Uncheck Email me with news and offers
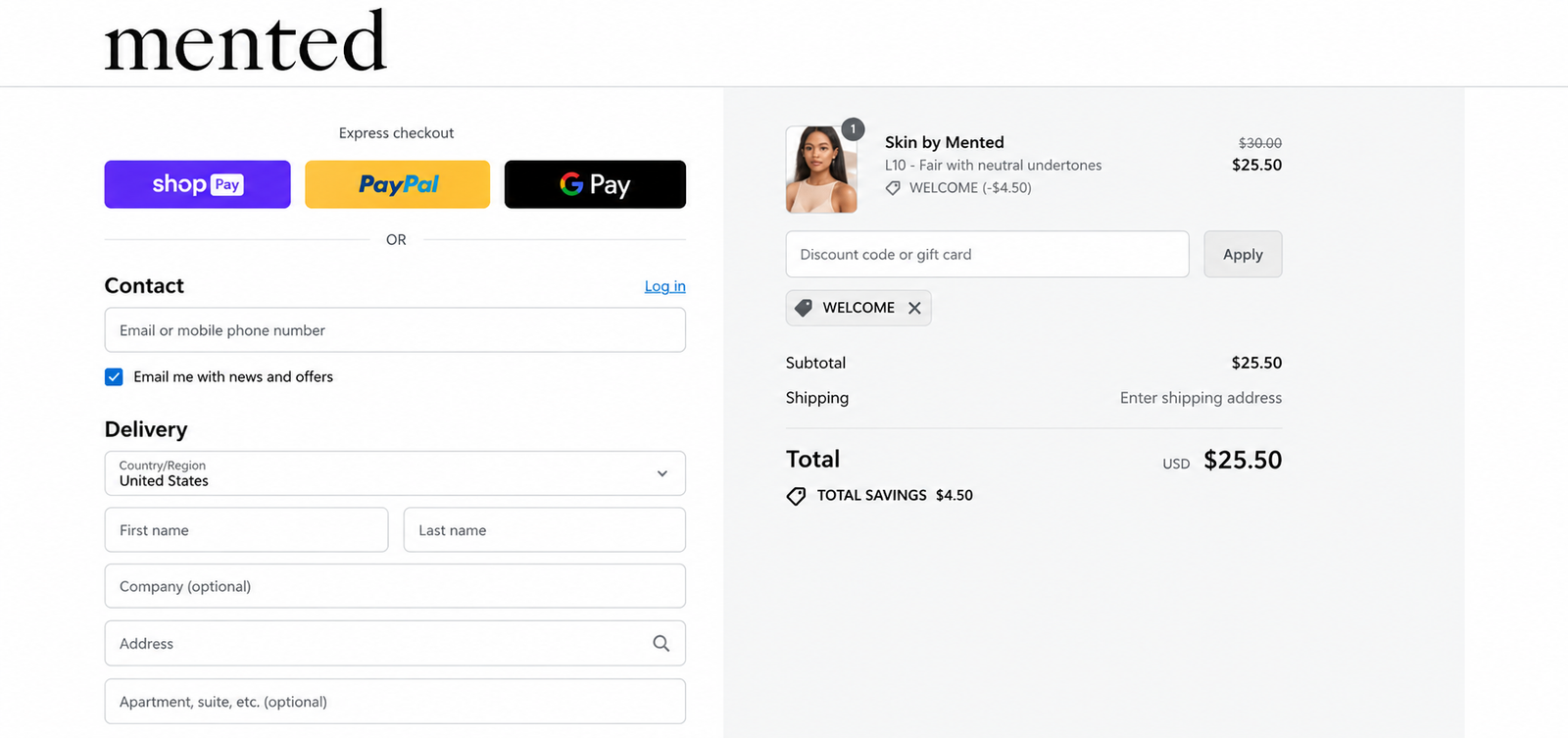This screenshot has width=1568, height=738. click(114, 377)
